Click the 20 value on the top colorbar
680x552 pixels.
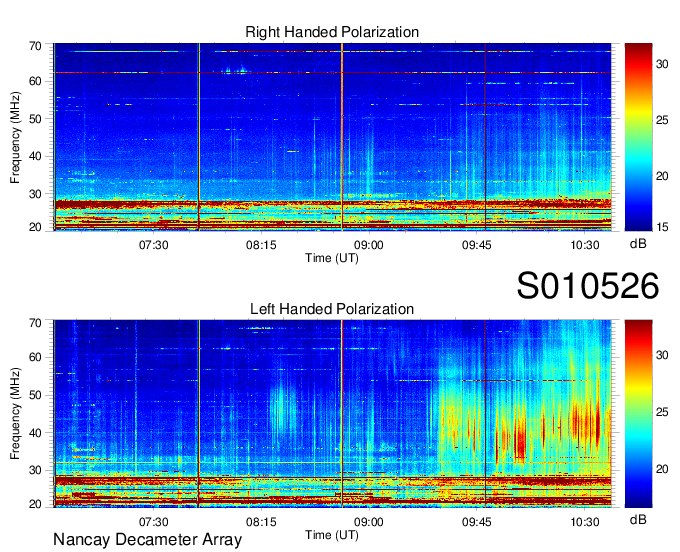pos(662,176)
